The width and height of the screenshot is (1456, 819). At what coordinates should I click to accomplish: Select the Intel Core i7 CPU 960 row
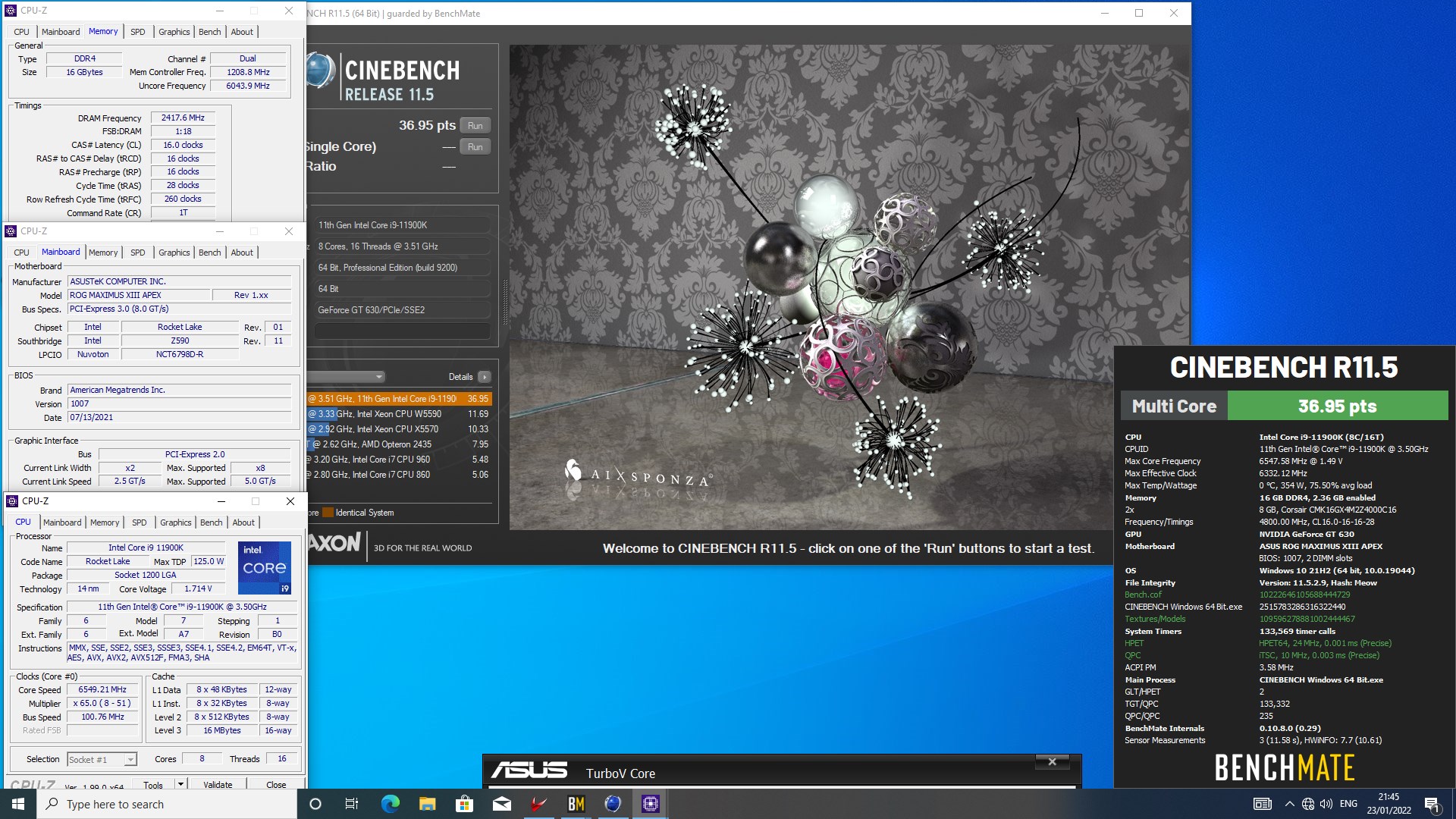[x=399, y=460]
